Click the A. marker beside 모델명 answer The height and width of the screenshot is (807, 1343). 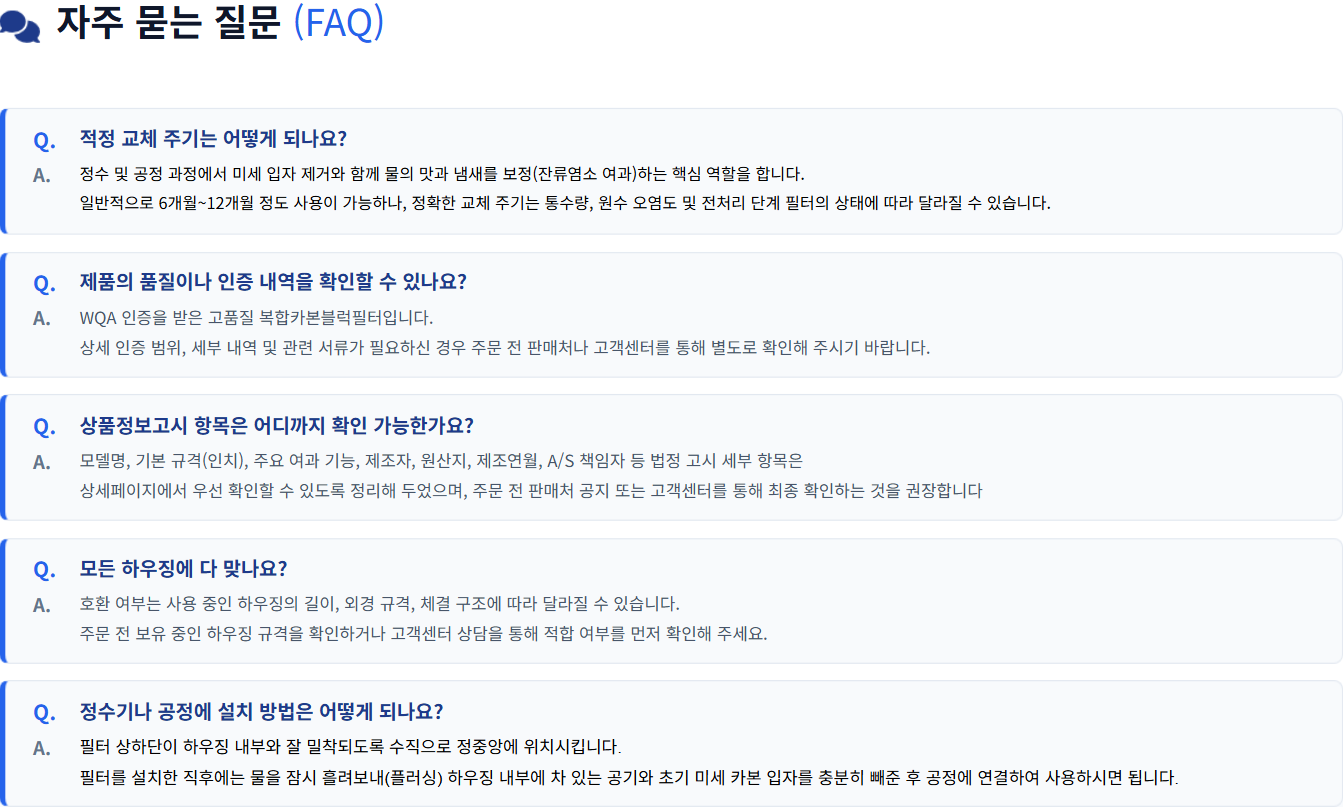[42, 462]
